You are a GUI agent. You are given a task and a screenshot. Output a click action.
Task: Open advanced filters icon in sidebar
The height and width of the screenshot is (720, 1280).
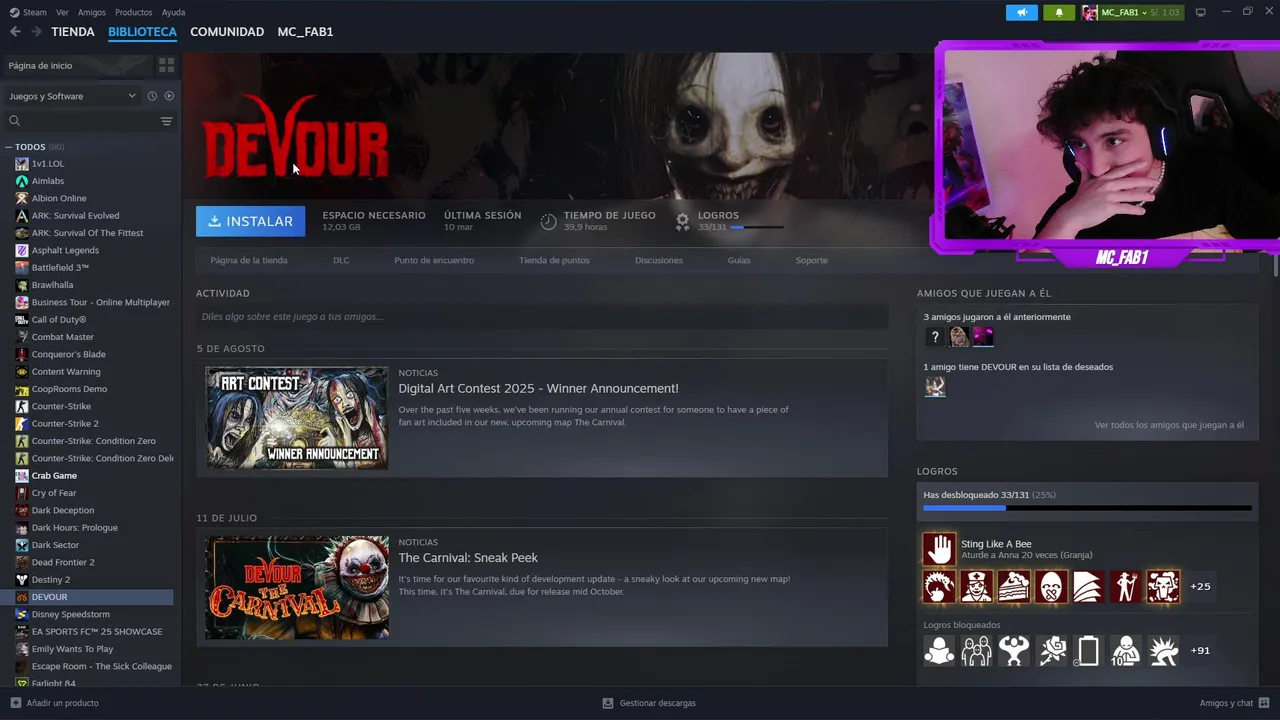click(x=166, y=121)
